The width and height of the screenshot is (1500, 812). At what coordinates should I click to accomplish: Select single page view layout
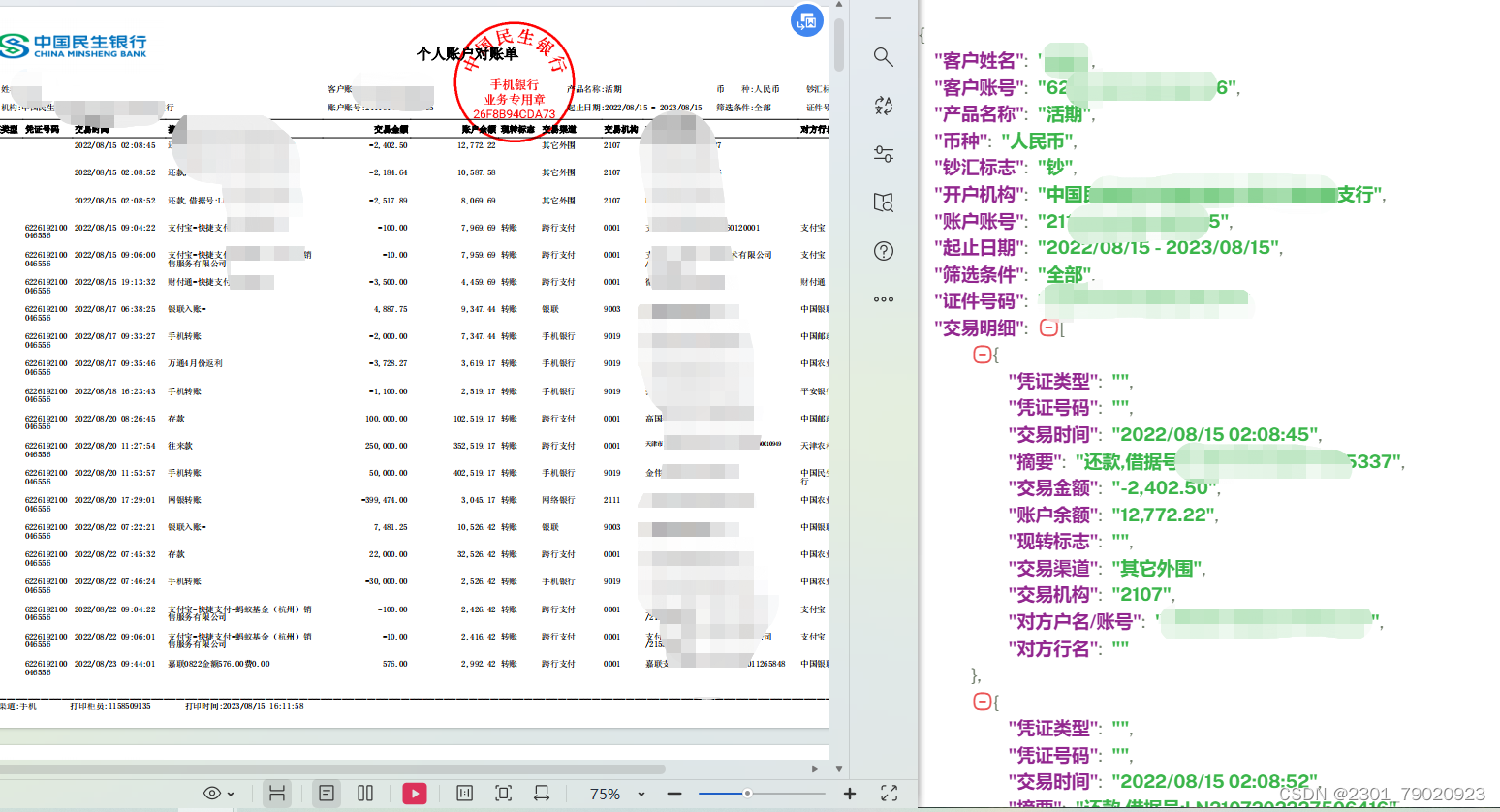tap(327, 794)
